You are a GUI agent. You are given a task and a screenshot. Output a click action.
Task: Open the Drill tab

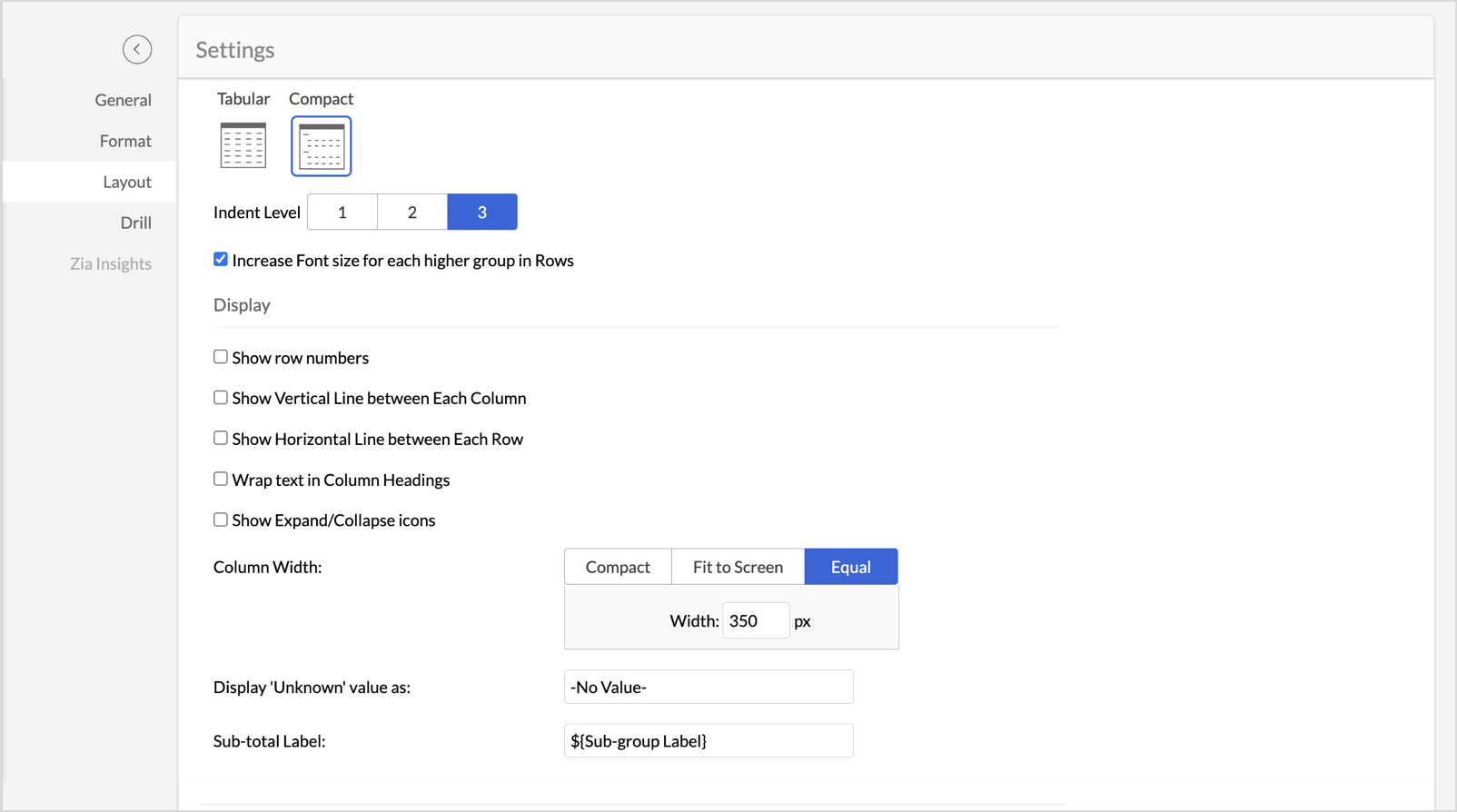pos(135,223)
